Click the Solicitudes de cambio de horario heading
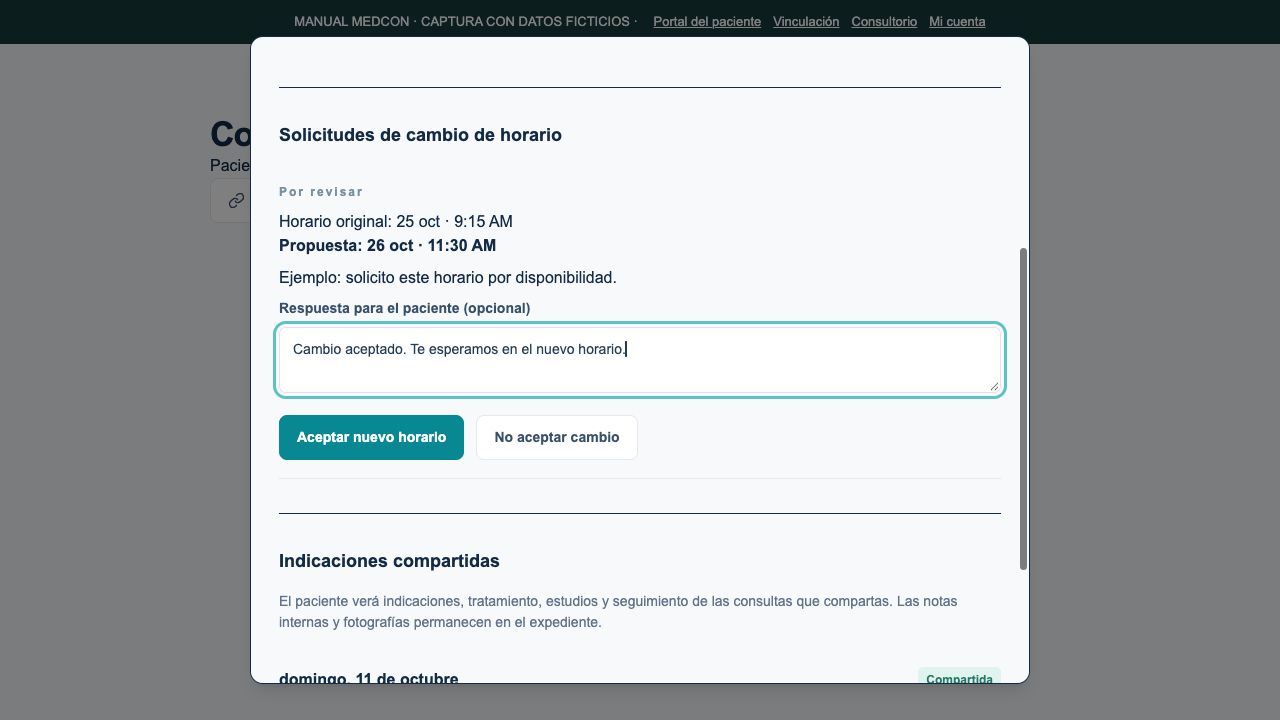1280x720 pixels. click(x=420, y=135)
